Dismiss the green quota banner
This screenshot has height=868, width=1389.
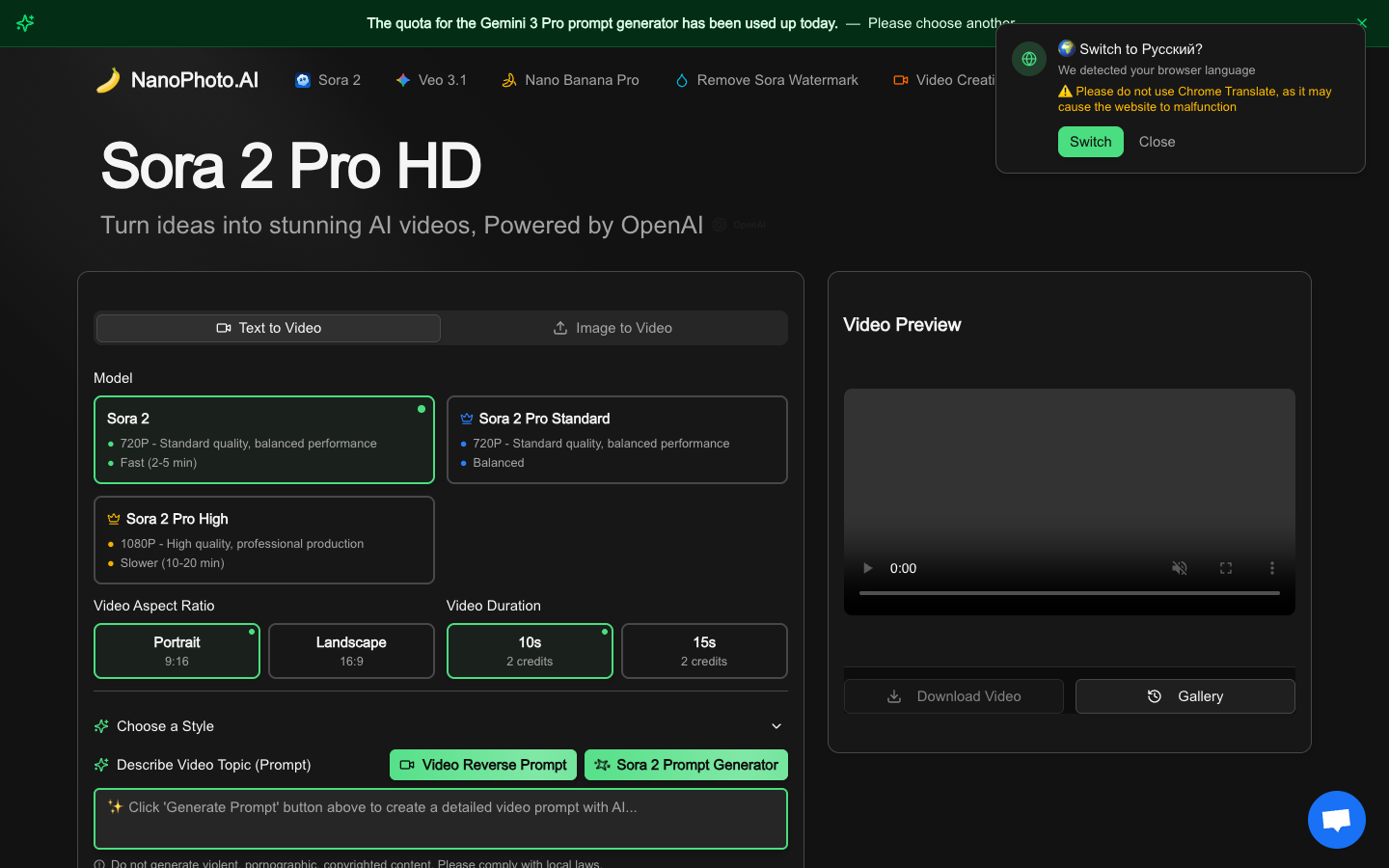[1362, 23]
